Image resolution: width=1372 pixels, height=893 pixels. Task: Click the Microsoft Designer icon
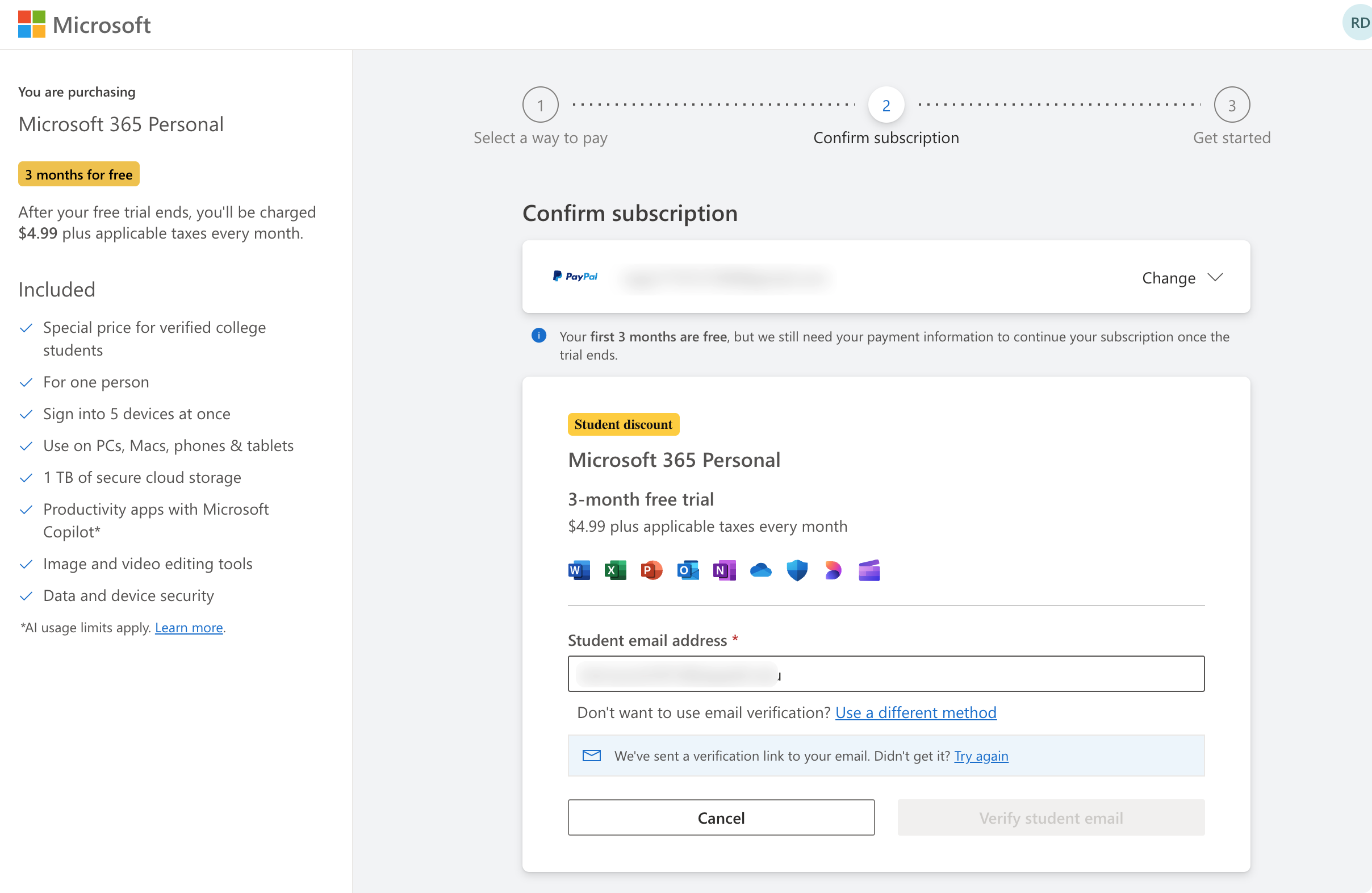coord(833,570)
